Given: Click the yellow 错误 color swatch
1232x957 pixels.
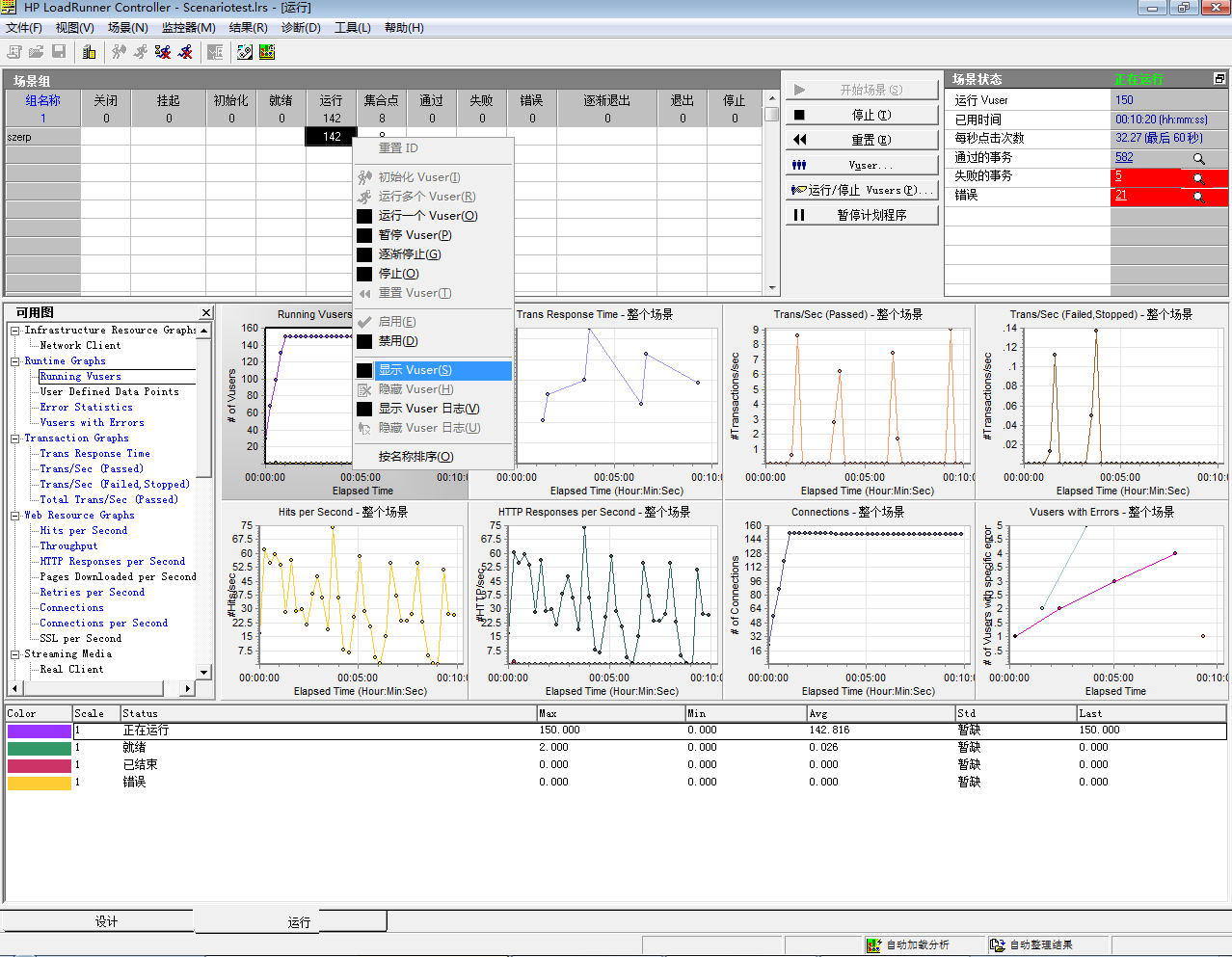Looking at the screenshot, I should [39, 784].
